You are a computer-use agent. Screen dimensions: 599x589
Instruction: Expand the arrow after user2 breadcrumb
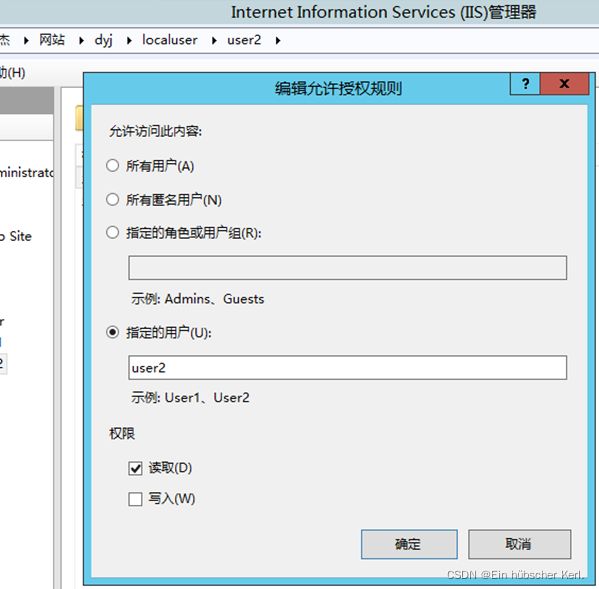click(x=278, y=40)
